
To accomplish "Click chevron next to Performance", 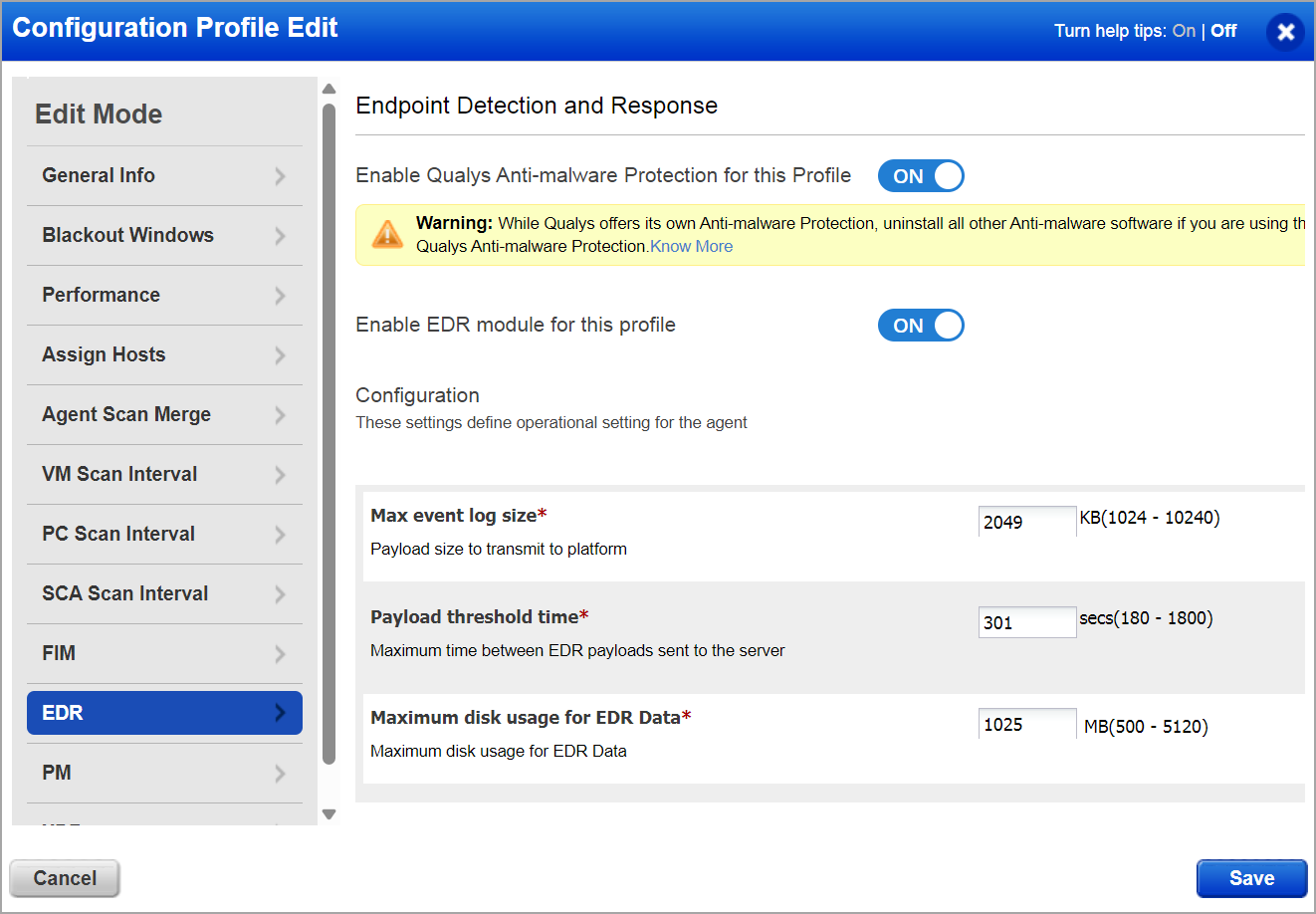I will click(x=280, y=296).
